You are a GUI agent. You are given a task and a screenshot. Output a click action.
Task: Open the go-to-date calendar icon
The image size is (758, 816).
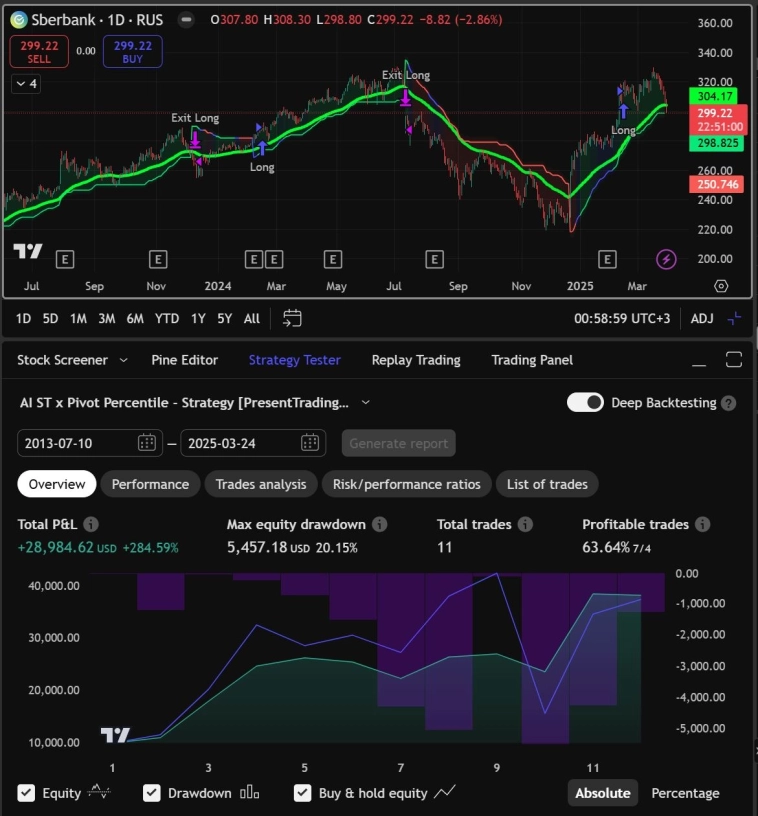pyautogui.click(x=292, y=318)
